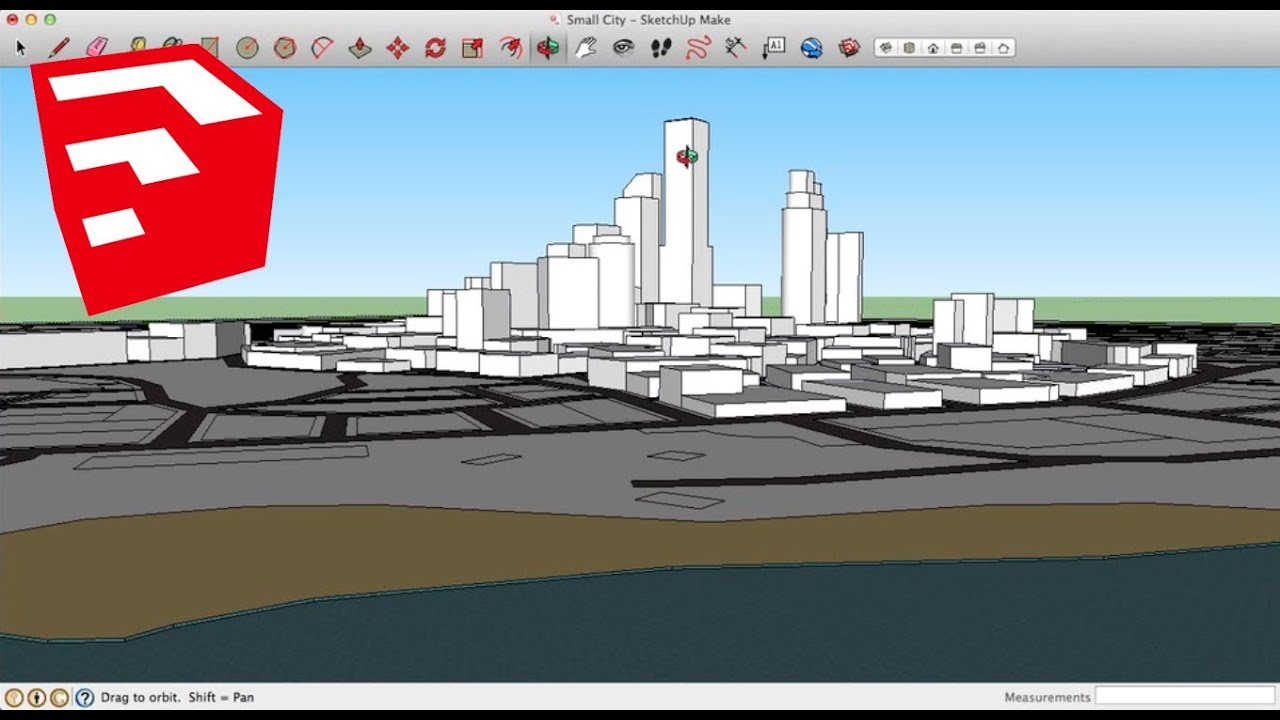Activate the Rectangle drawing tool
The image size is (1280, 720).
[209, 47]
